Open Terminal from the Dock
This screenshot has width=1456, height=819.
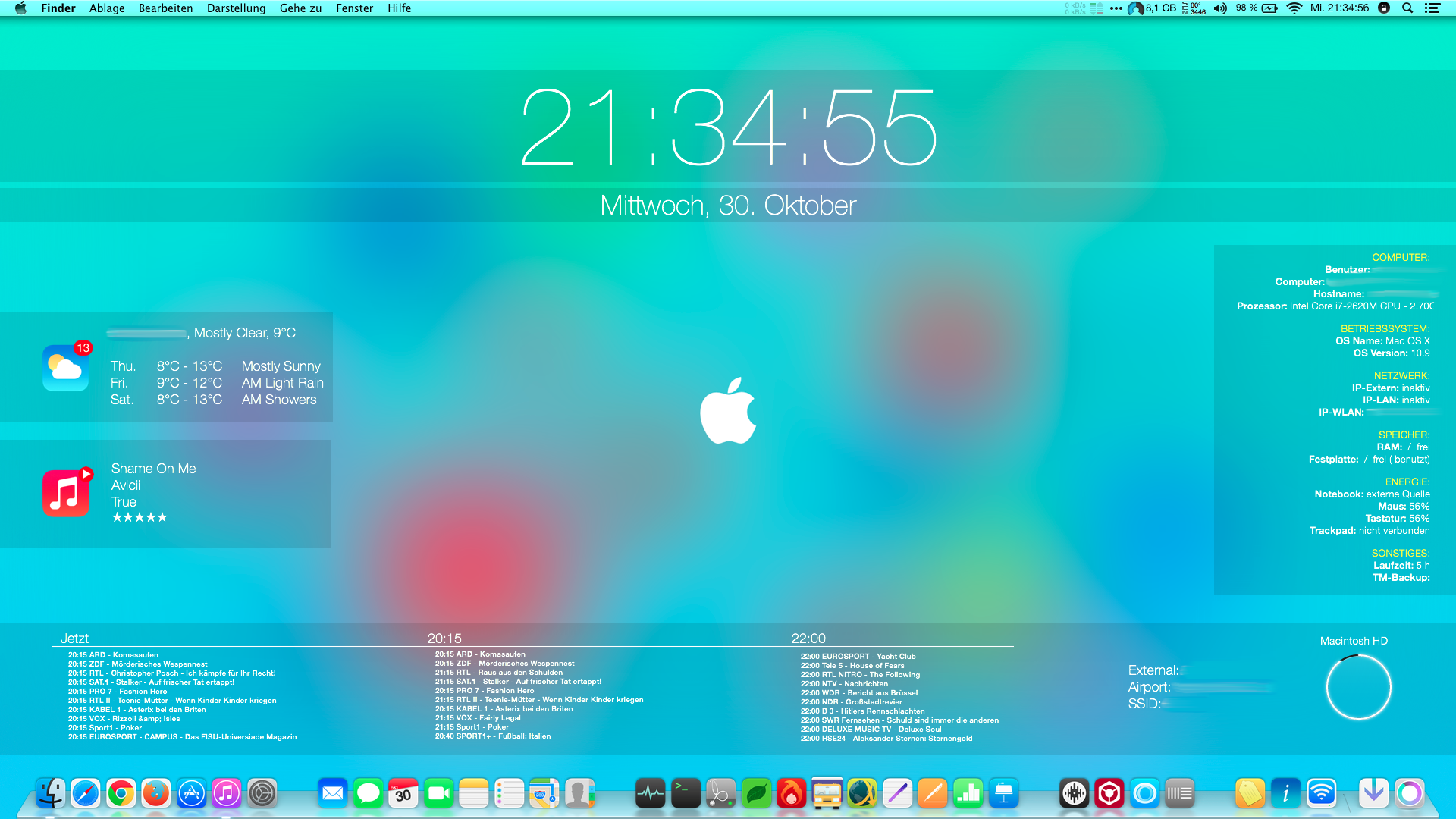pos(685,793)
